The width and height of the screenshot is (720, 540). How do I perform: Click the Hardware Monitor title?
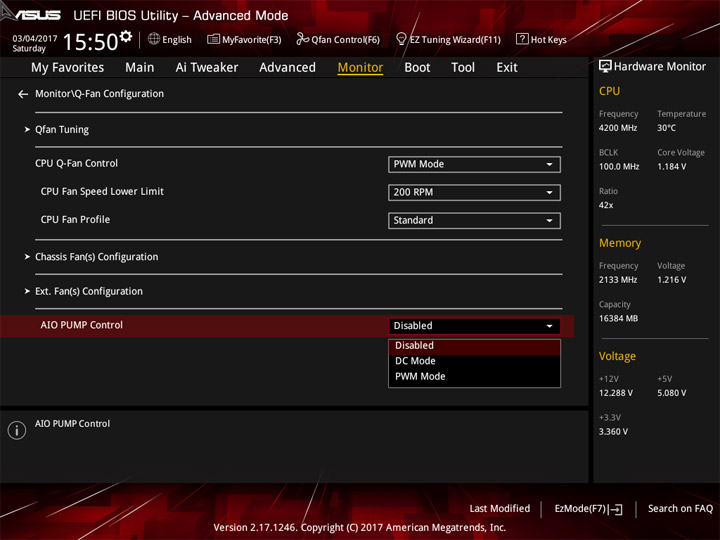[x=659, y=67]
